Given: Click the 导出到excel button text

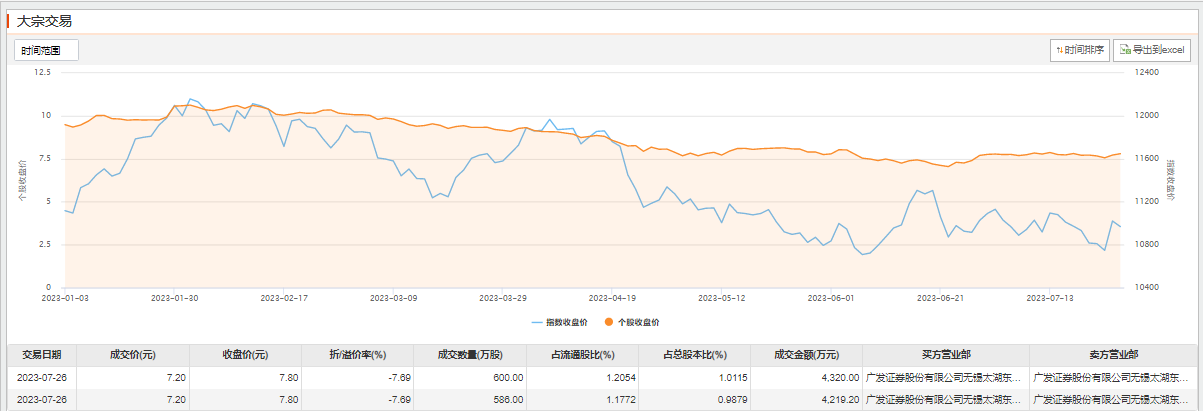Looking at the screenshot, I should point(1158,50).
